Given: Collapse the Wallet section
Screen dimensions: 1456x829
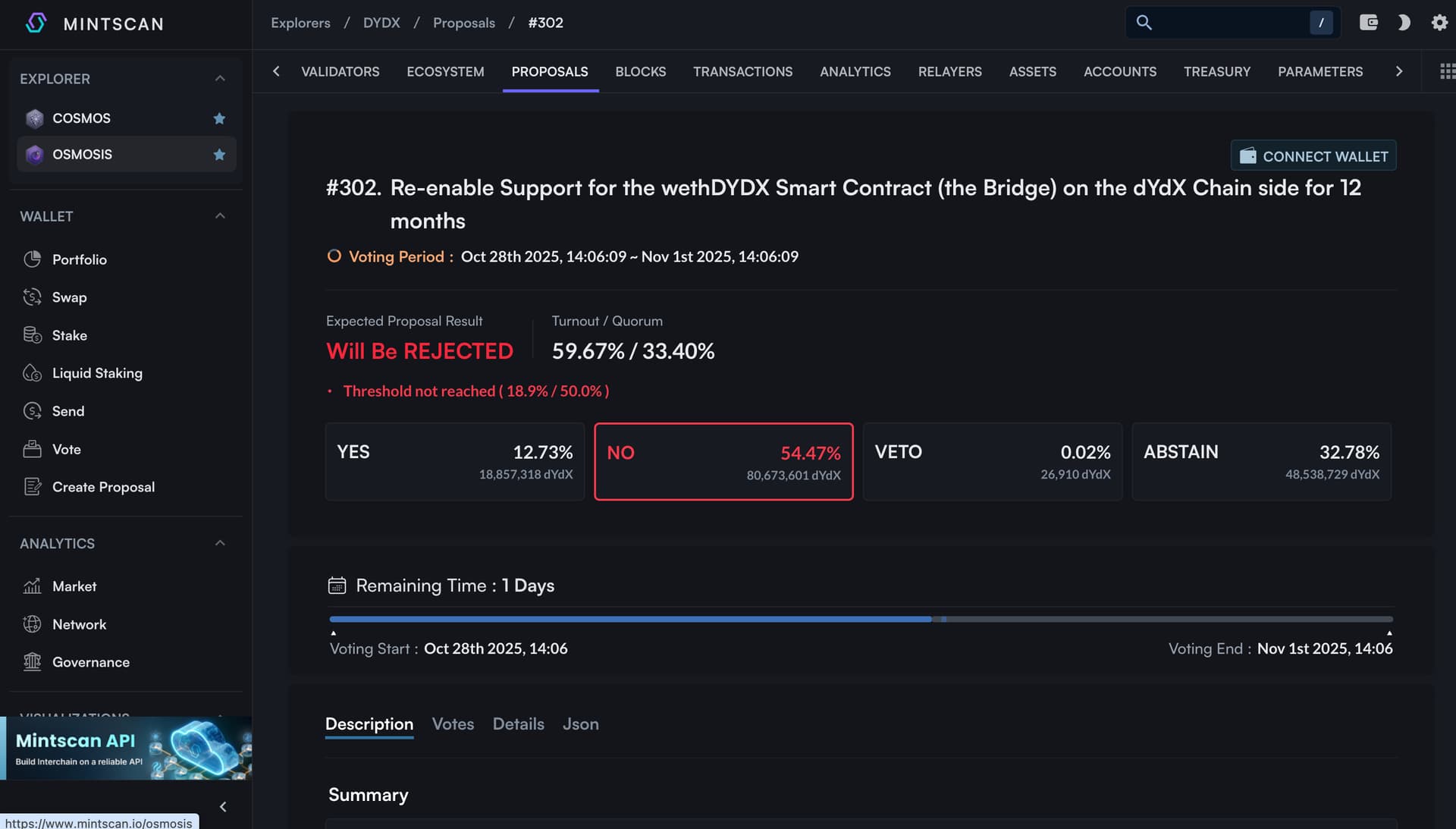Looking at the screenshot, I should 220,216.
